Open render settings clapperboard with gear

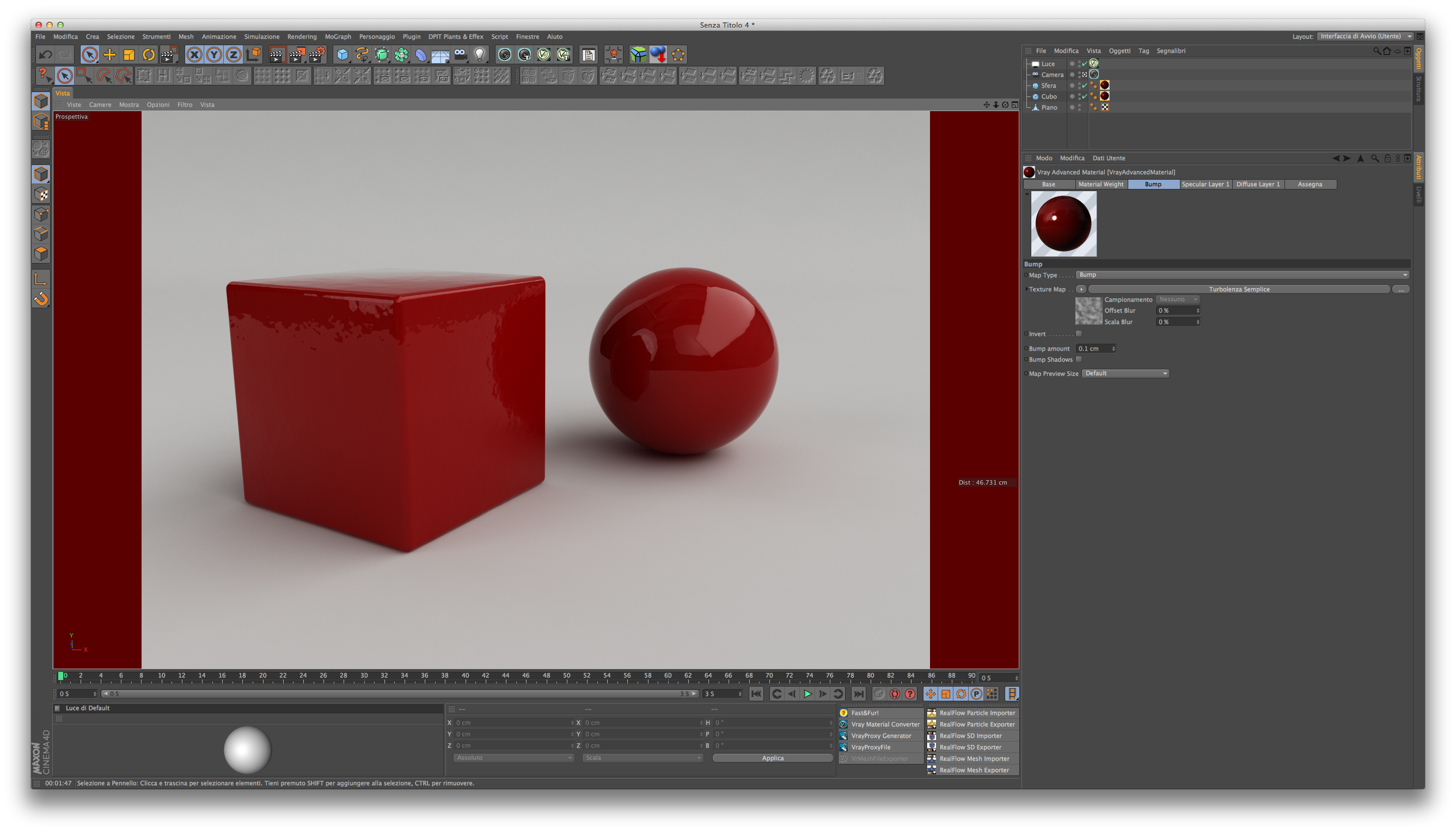point(317,55)
